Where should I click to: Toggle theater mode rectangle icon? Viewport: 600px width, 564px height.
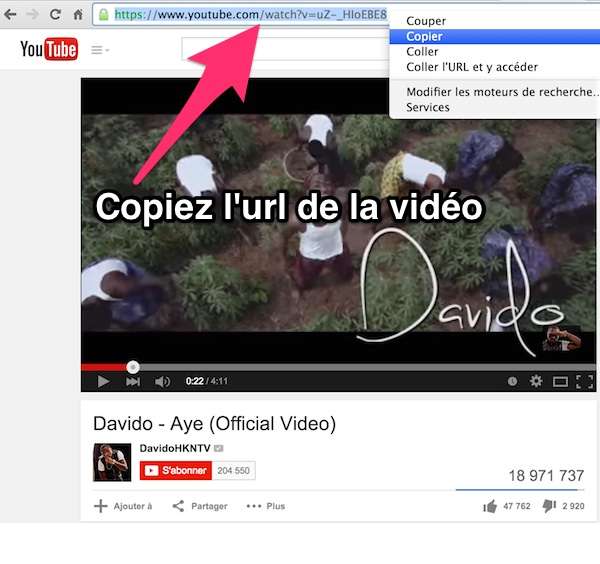[x=560, y=381]
